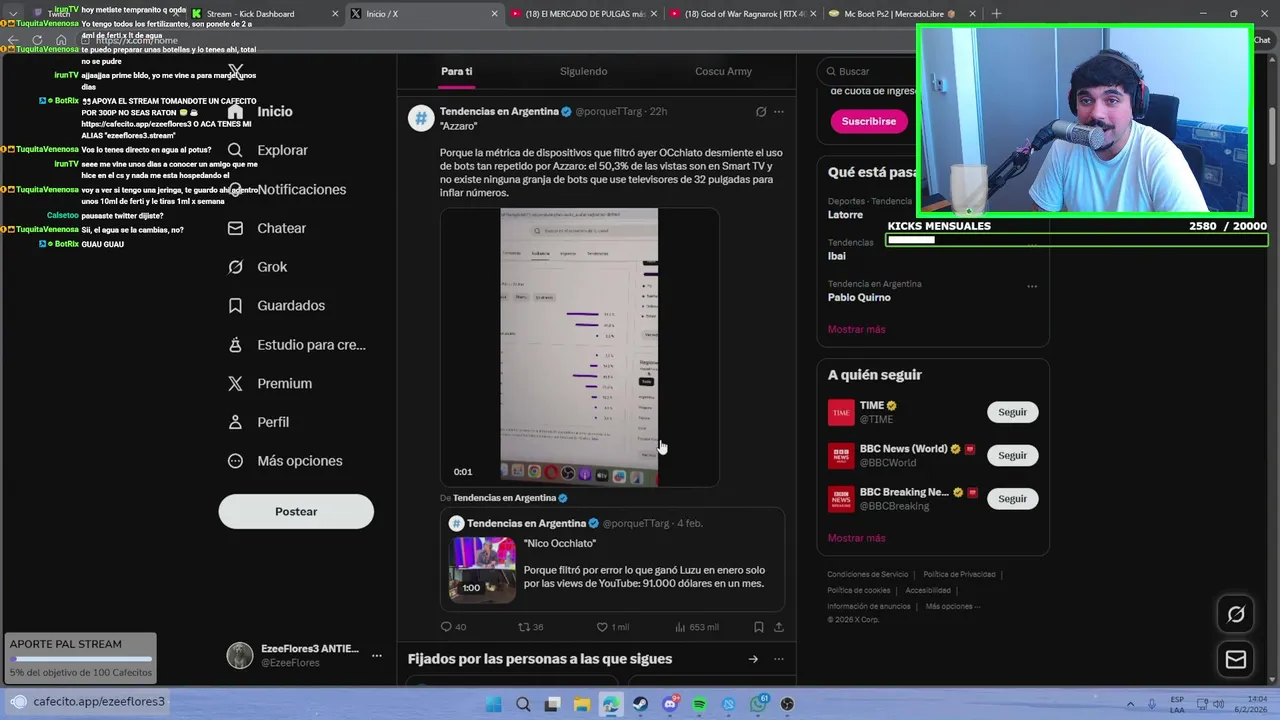
Task: Open WhatsApp from the taskbar
Action: tap(758, 704)
